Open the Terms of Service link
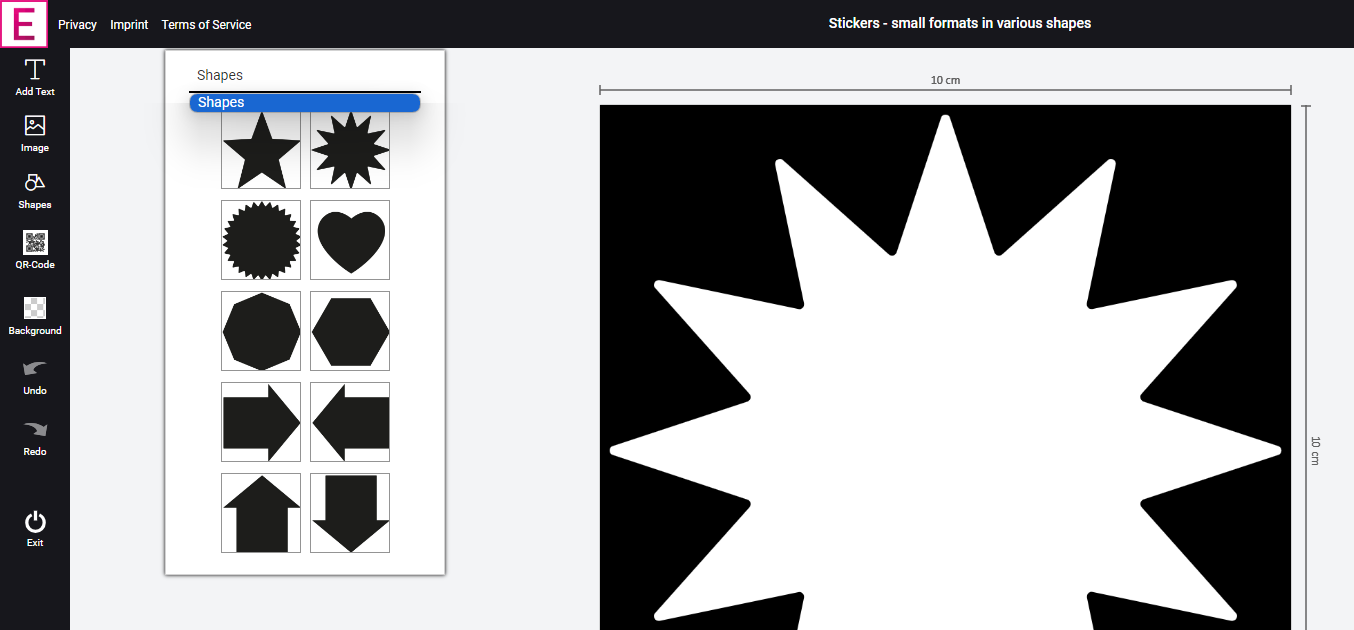 click(x=206, y=24)
